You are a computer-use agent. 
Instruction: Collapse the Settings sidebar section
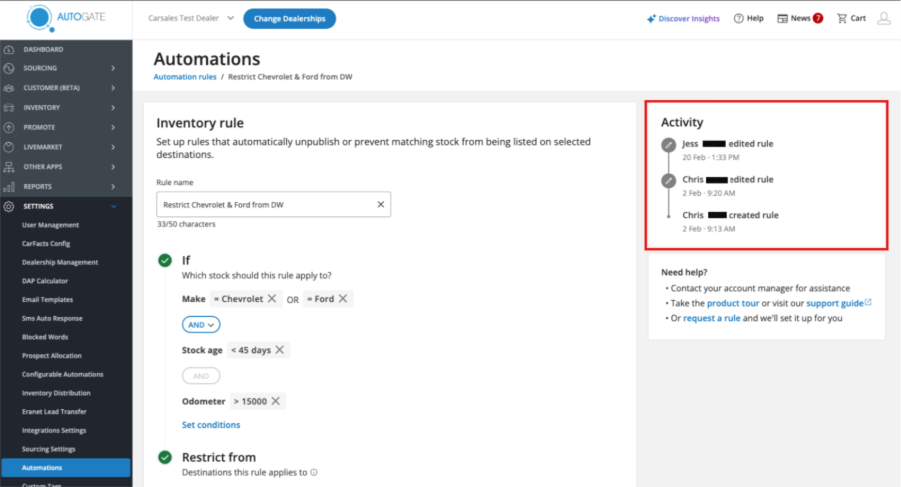tap(113, 206)
